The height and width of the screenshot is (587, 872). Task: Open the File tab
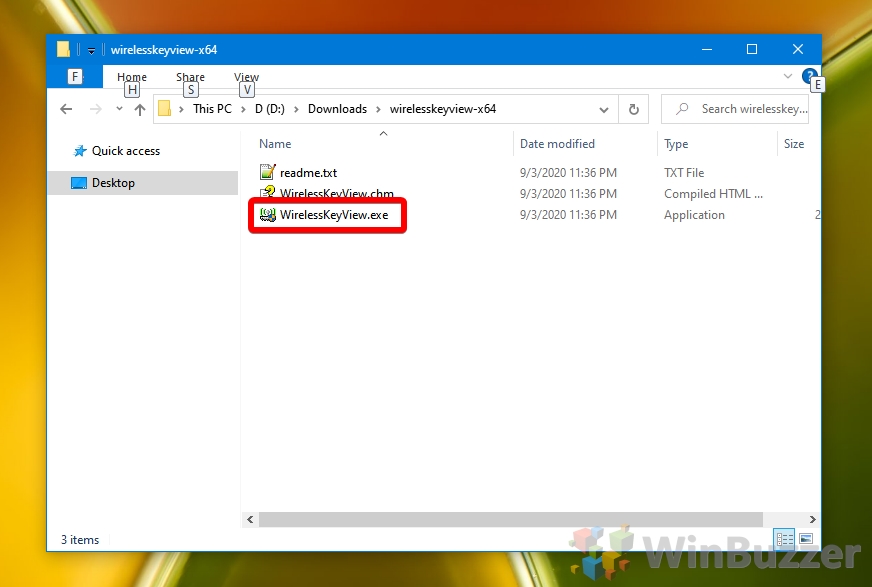pos(75,77)
